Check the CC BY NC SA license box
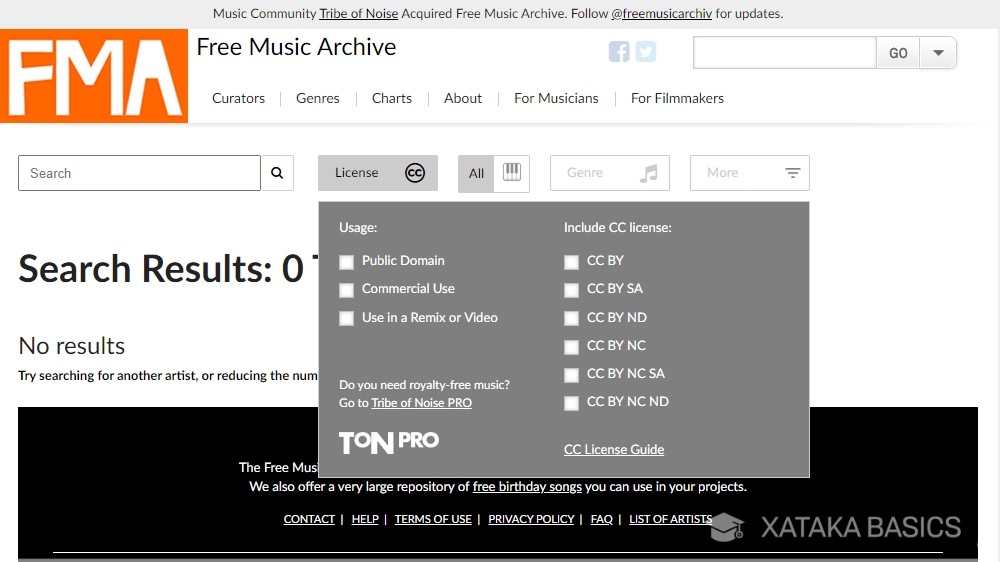Viewport: 1000px width, 562px height. pos(571,374)
